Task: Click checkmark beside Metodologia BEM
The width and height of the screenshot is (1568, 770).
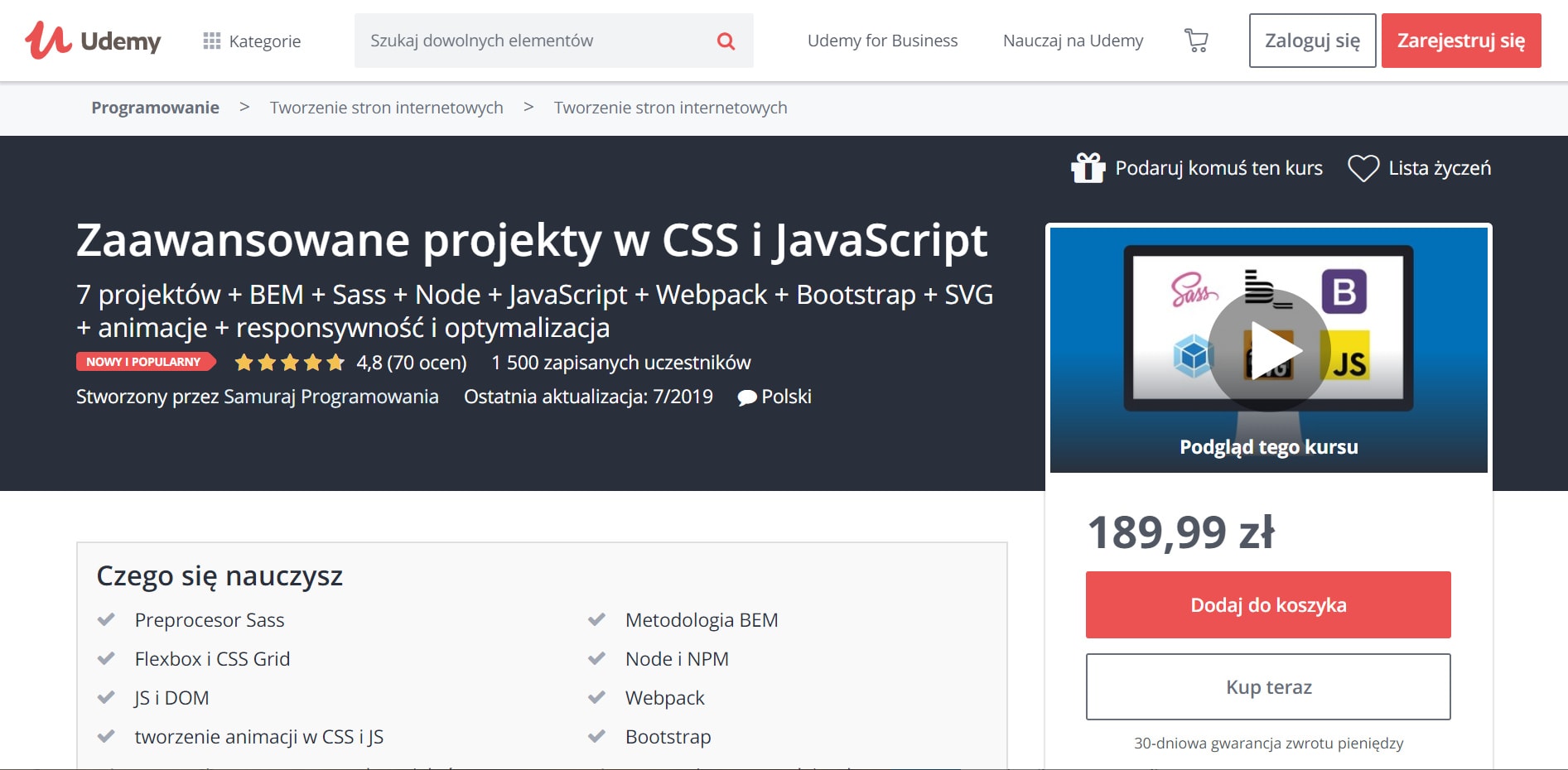Action: (596, 619)
